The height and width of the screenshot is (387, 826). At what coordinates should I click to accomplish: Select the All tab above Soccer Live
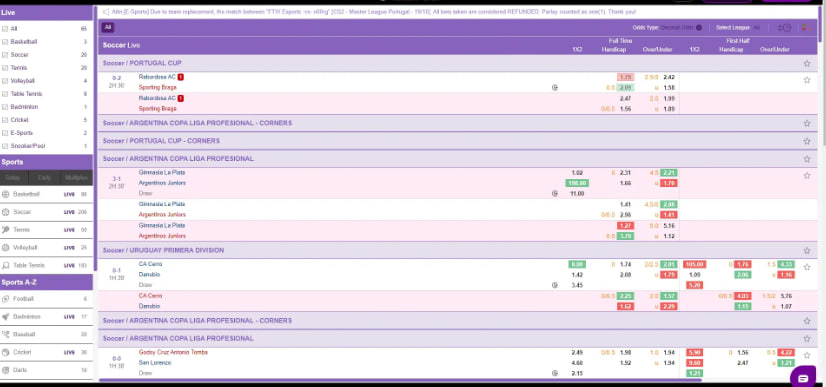(108, 27)
